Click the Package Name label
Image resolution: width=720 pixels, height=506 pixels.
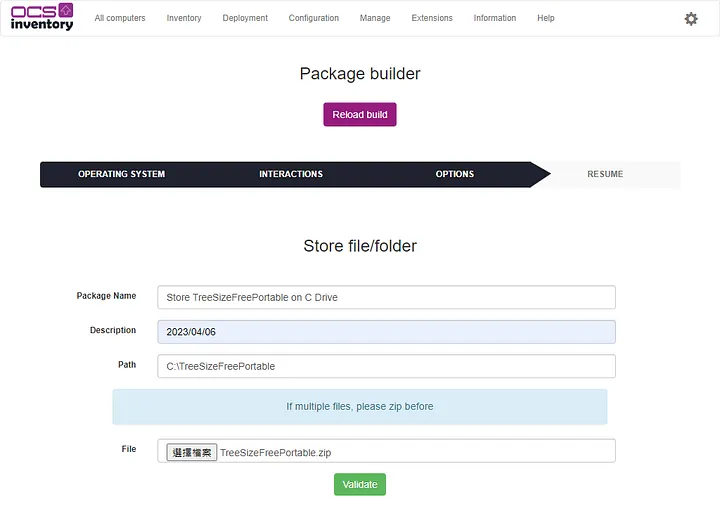click(106, 296)
